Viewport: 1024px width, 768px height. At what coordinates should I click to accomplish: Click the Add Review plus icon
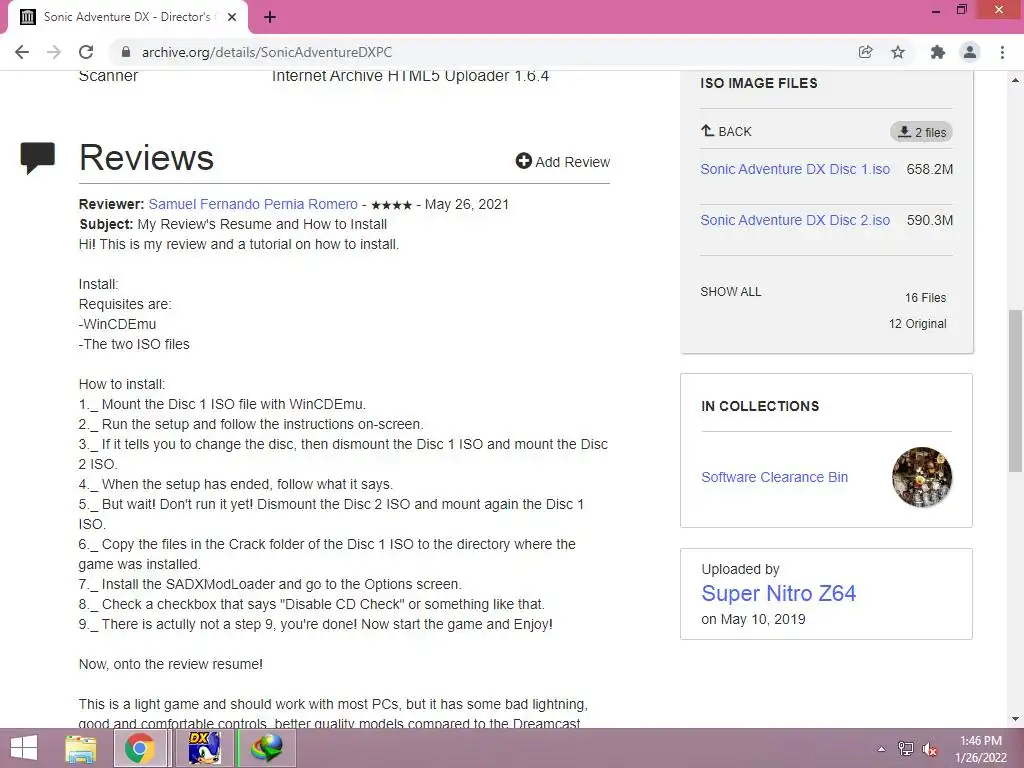click(x=523, y=161)
